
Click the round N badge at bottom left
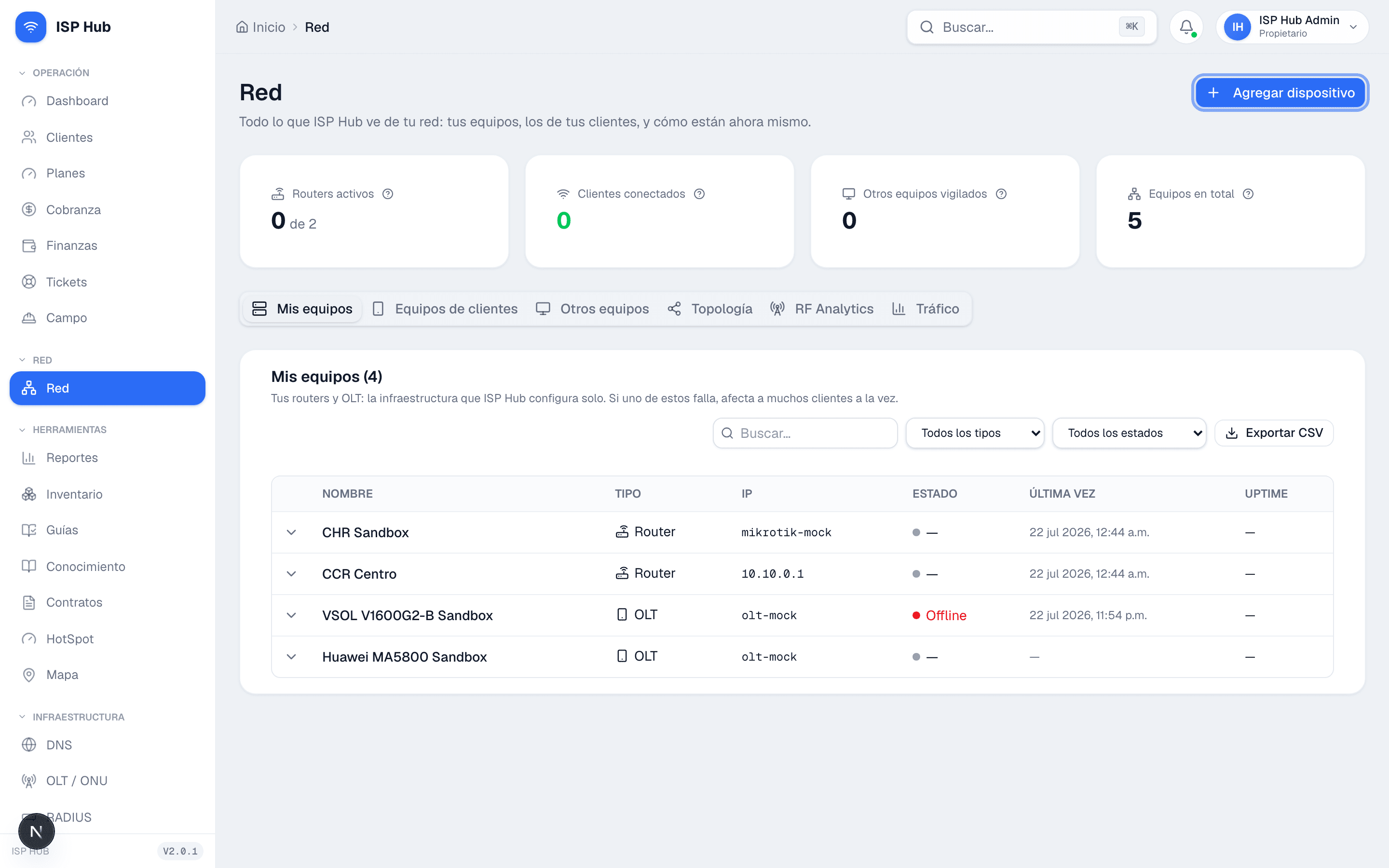(36, 831)
